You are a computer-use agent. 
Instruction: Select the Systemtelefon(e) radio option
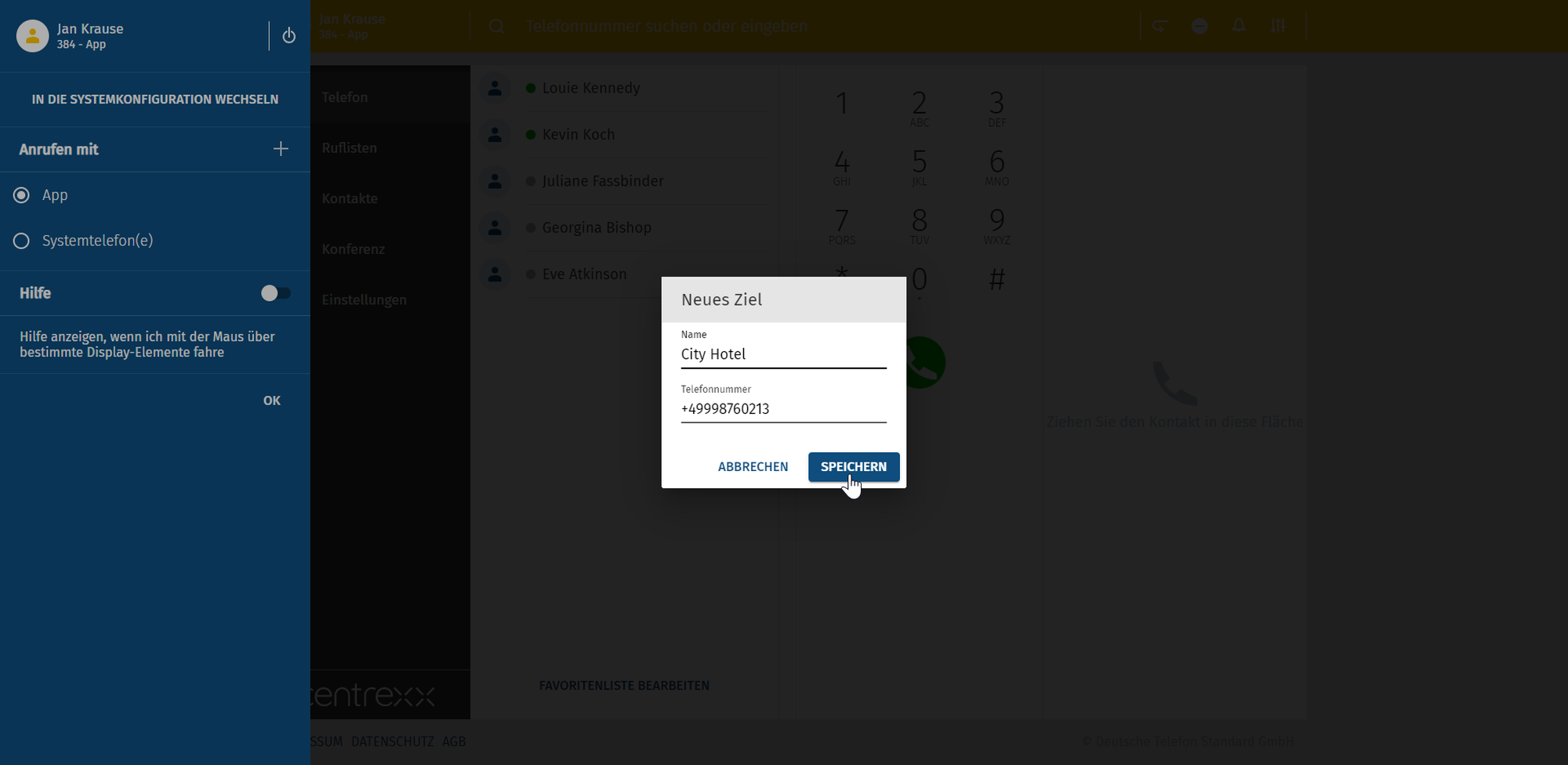[22, 241]
